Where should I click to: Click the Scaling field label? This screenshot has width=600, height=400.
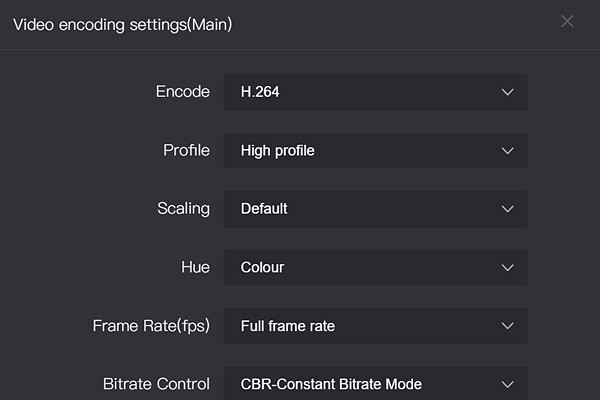pyautogui.click(x=183, y=209)
